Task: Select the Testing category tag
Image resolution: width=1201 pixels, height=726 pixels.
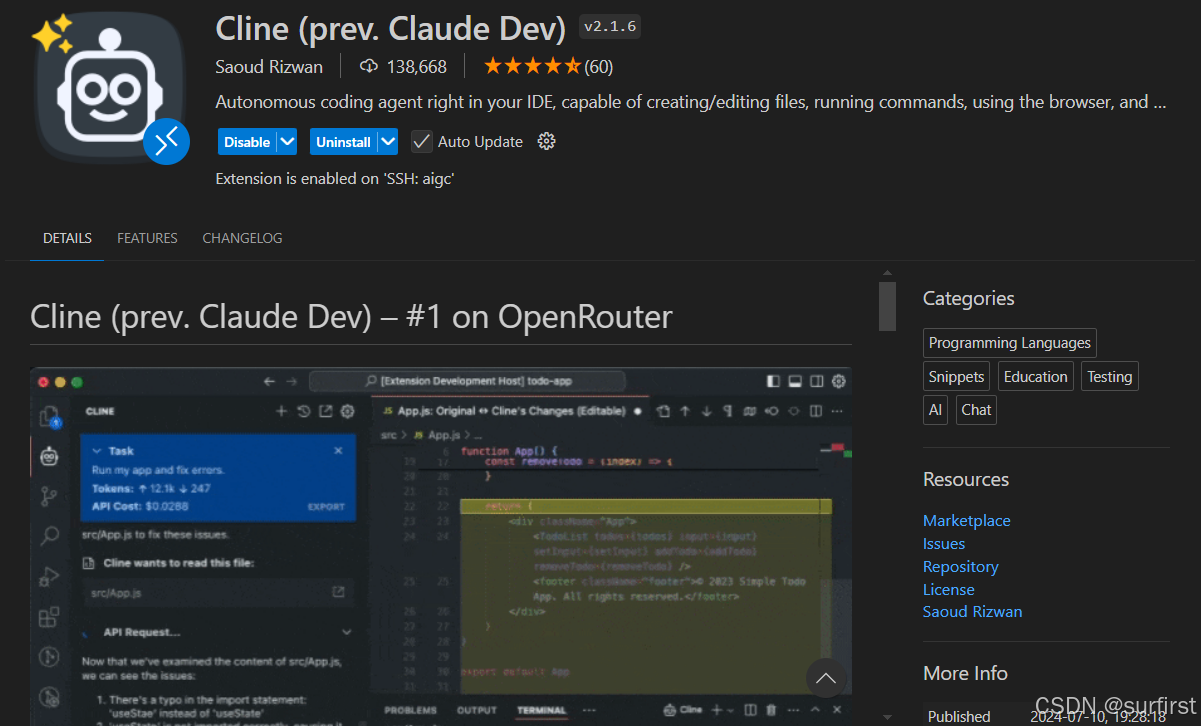Action: (1109, 376)
